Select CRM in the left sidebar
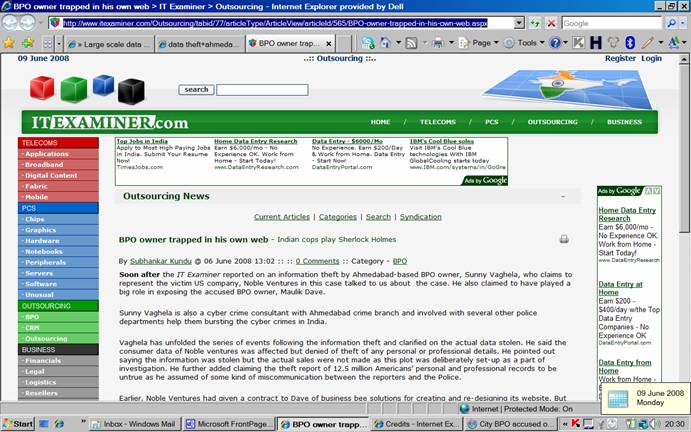691x432 pixels. 58,328
